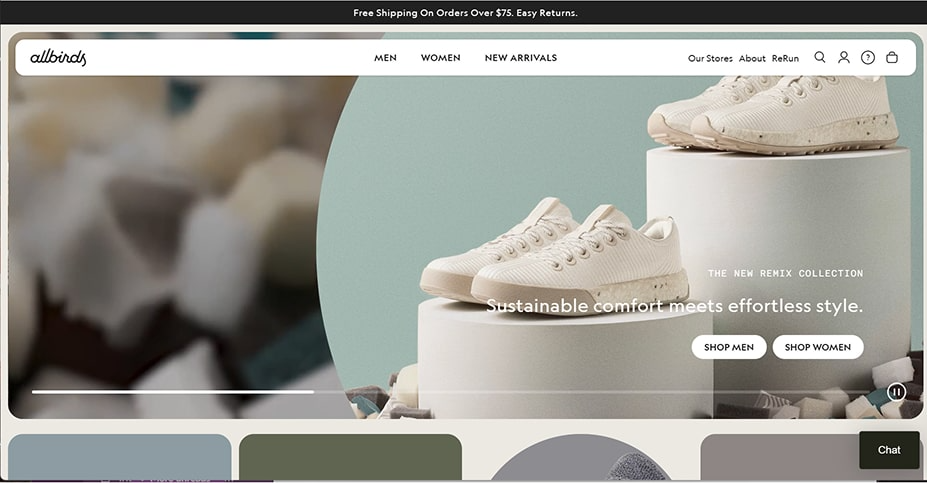Open the MEN menu

tap(385, 58)
